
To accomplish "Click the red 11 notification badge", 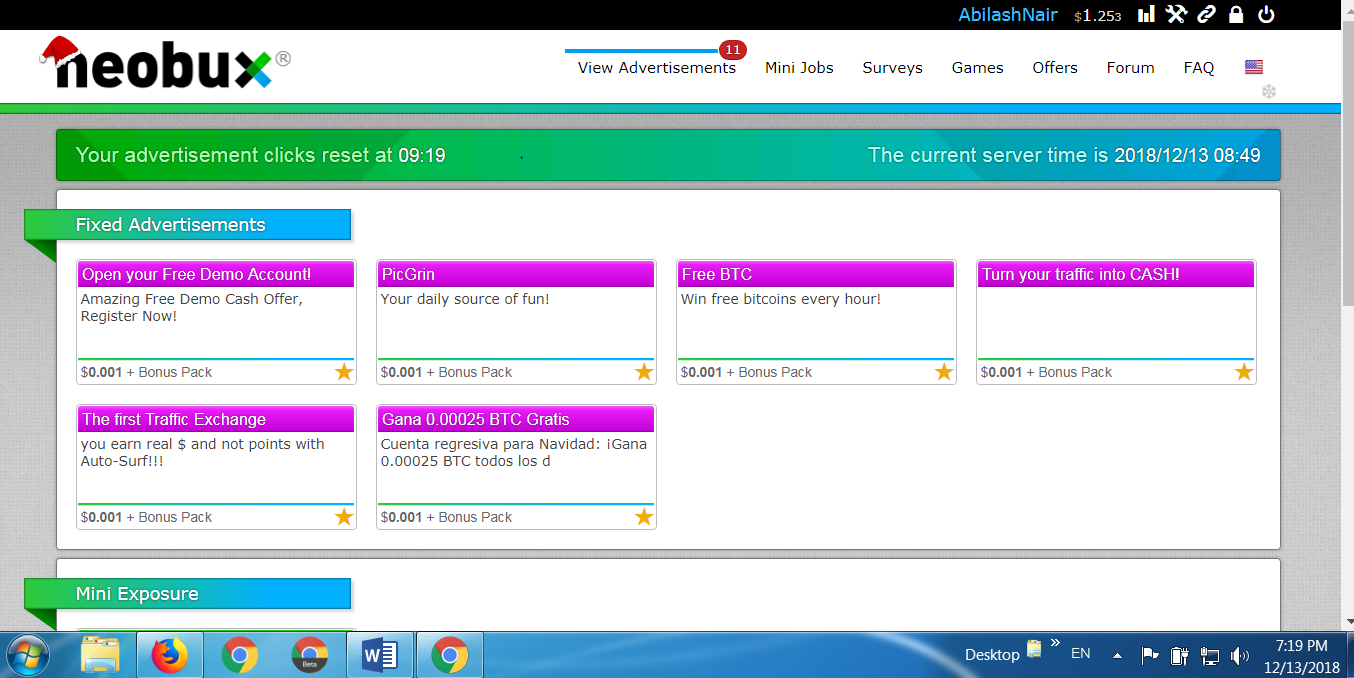I will pyautogui.click(x=733, y=50).
